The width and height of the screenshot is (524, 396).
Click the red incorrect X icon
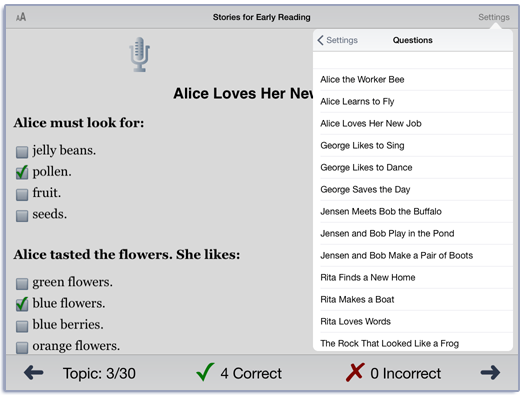[355, 372]
